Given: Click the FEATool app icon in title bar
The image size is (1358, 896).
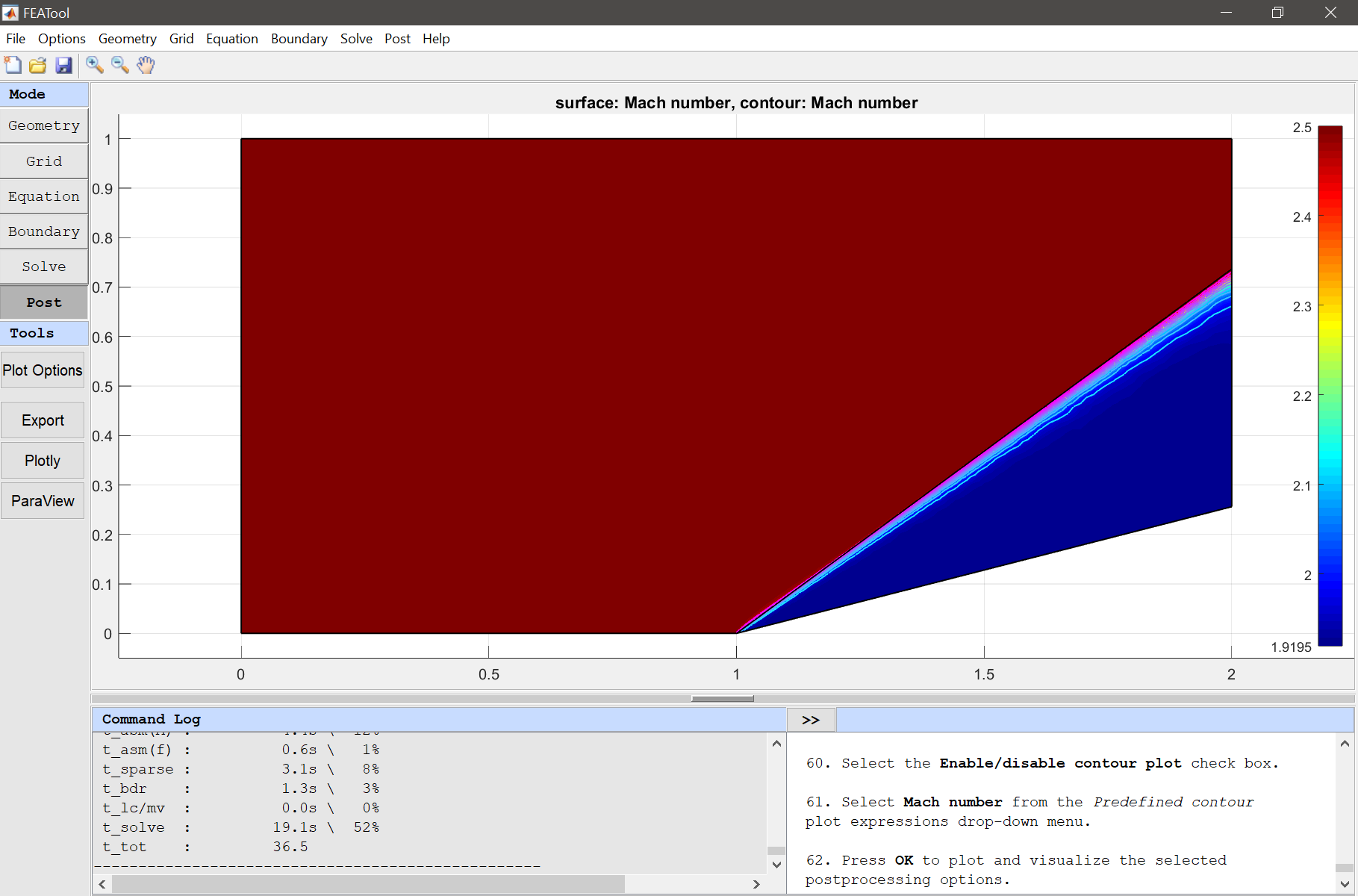Looking at the screenshot, I should pyautogui.click(x=10, y=13).
